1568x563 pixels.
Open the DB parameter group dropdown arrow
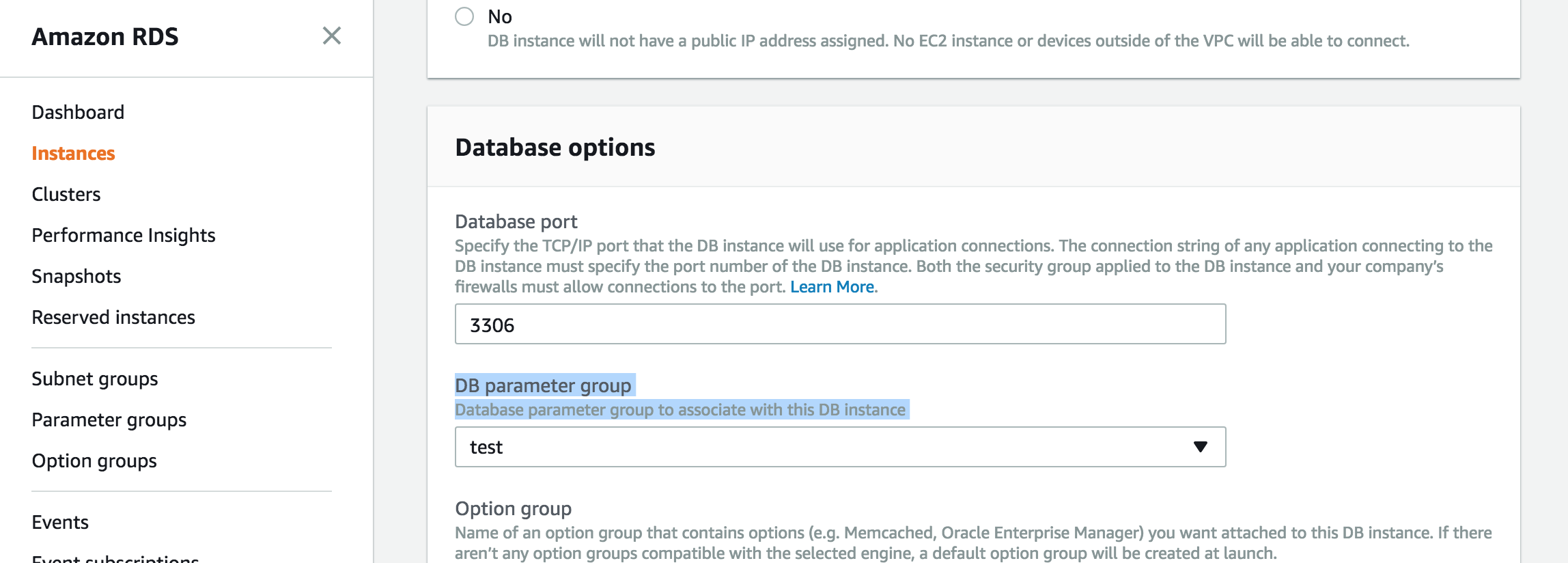(1200, 447)
